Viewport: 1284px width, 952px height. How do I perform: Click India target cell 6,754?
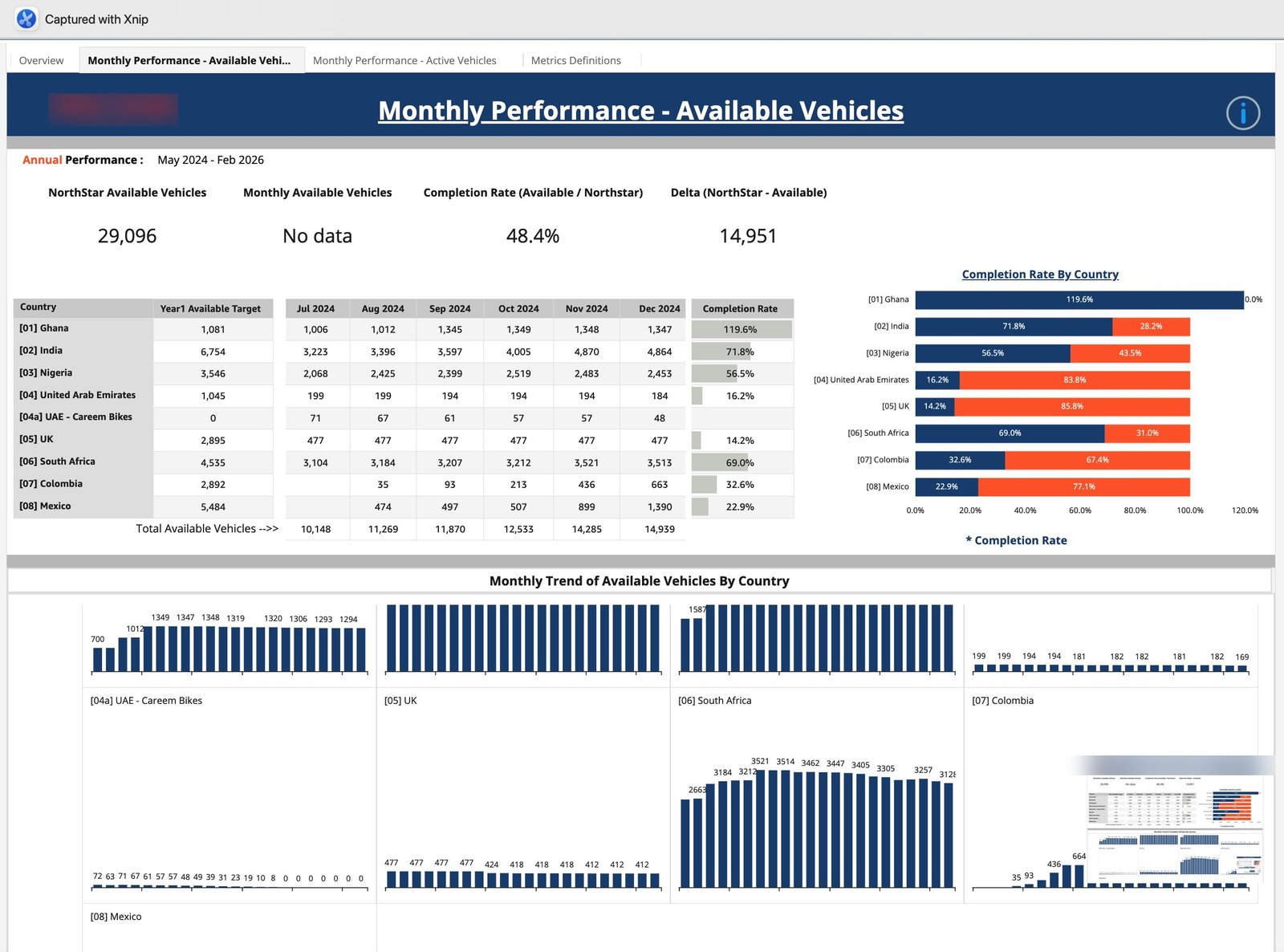(213, 352)
